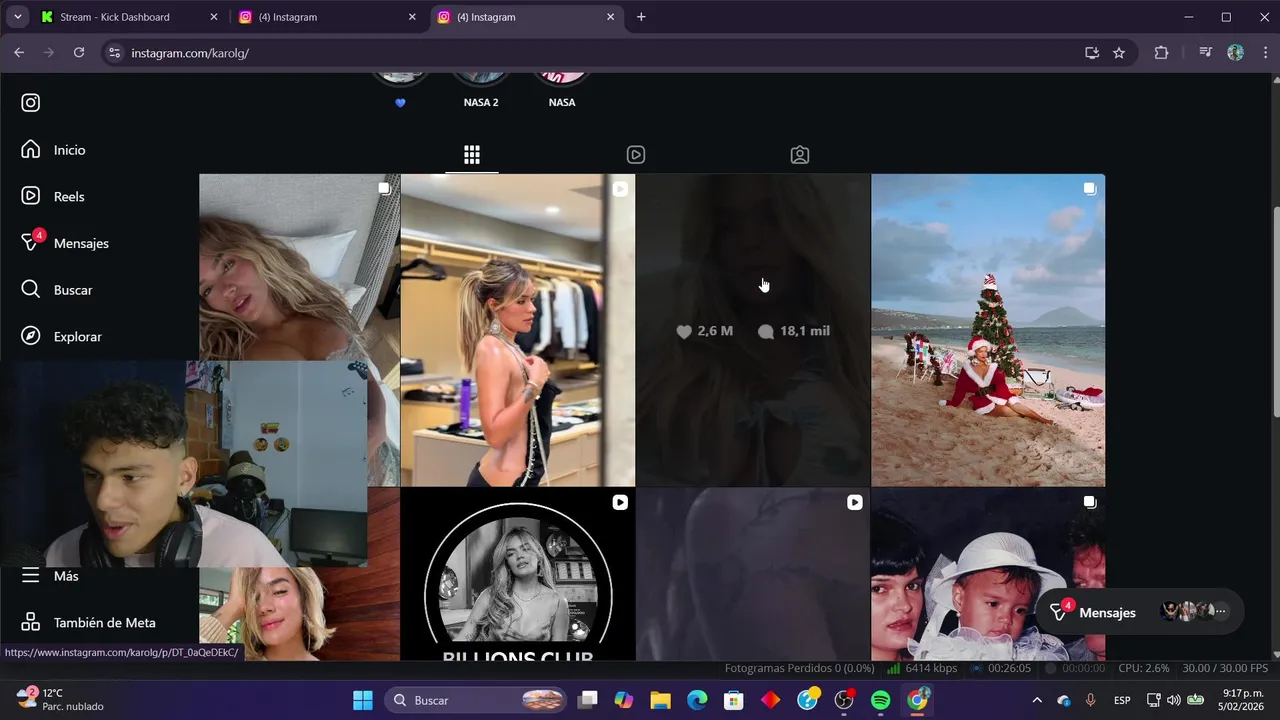Switch to the middle Instagram browser tab
The image size is (1280, 720).
[x=328, y=17]
